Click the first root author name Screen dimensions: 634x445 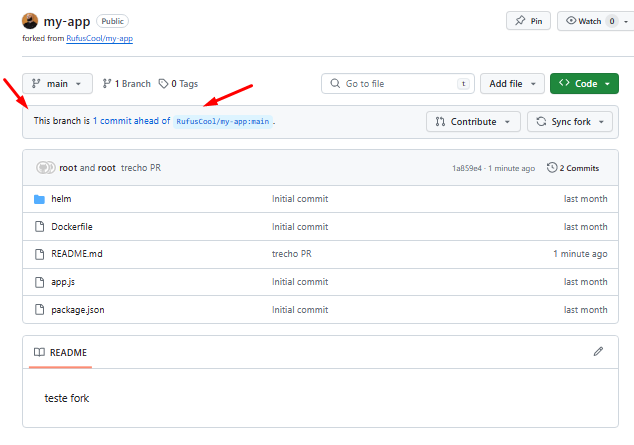68,168
